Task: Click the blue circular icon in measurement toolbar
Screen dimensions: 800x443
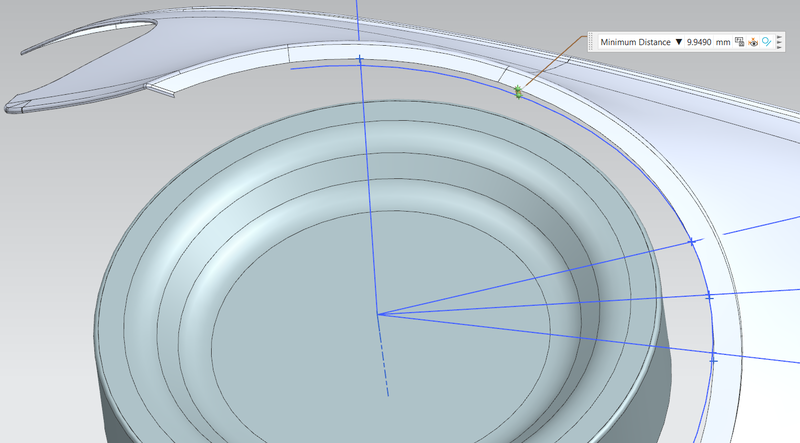Action: coord(766,43)
